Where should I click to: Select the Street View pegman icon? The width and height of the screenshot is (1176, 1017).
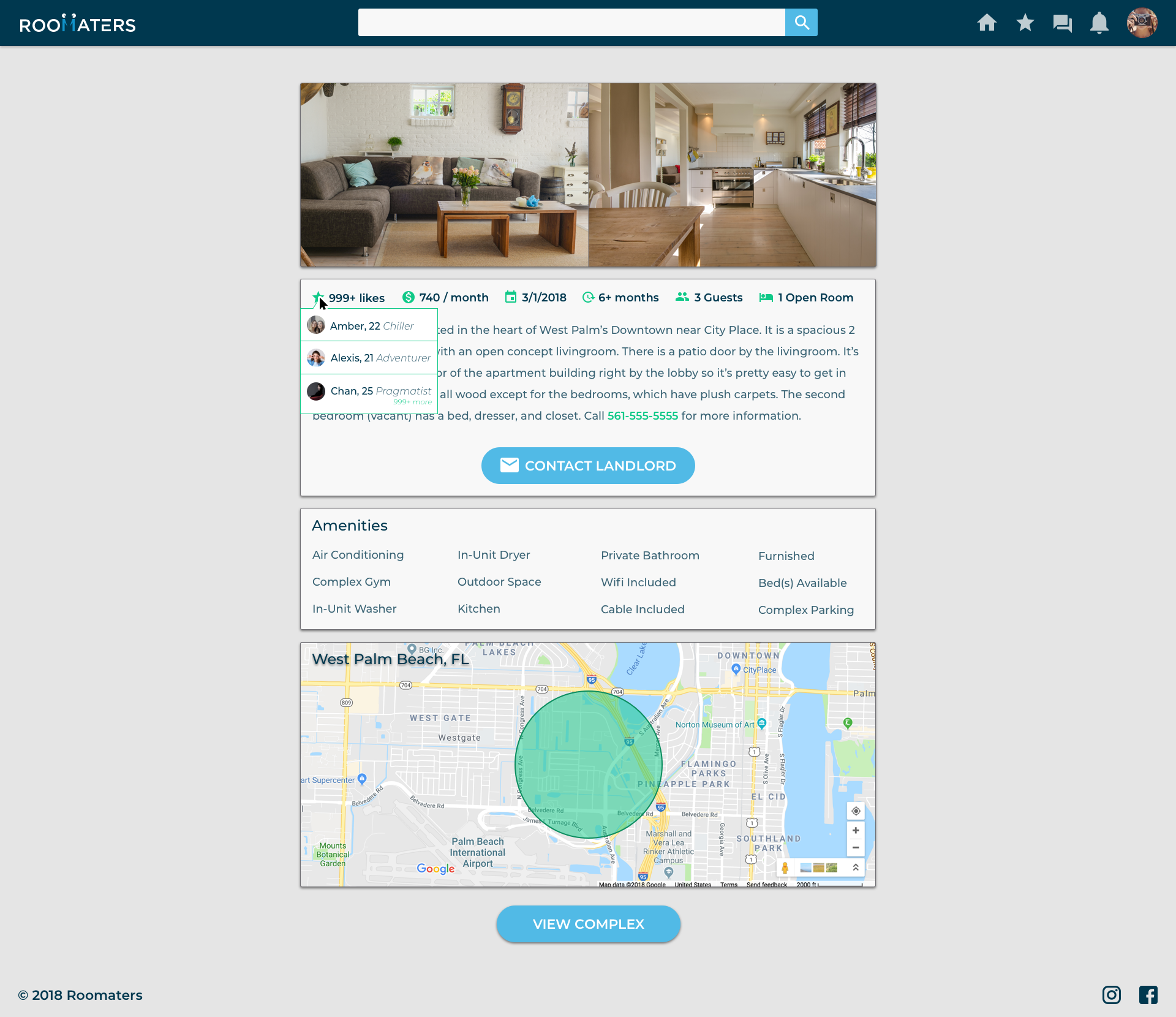[x=785, y=868]
